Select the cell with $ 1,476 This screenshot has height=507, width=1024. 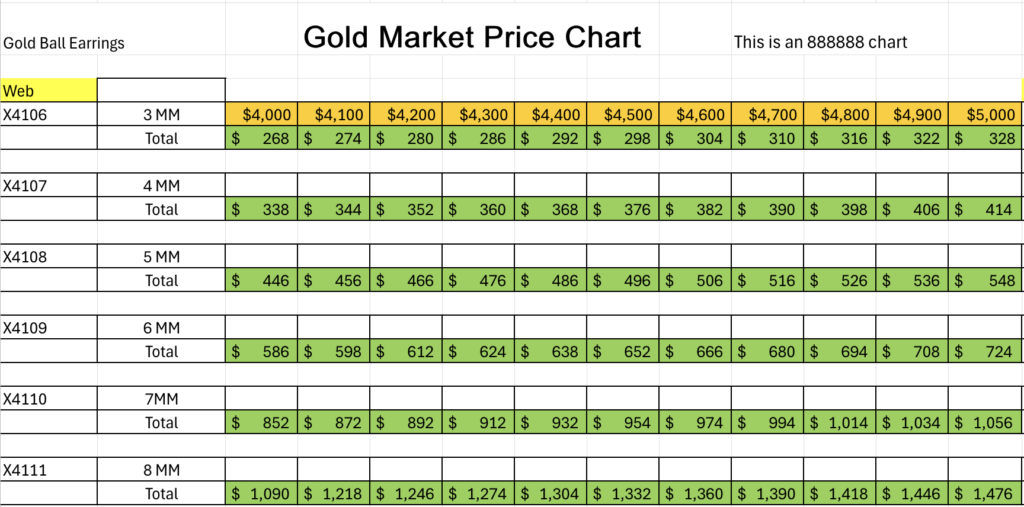(984, 494)
